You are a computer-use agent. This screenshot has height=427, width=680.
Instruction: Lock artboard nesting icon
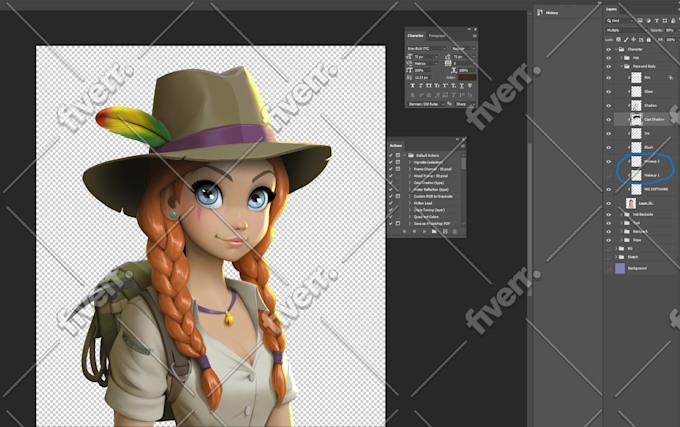pyautogui.click(x=641, y=39)
